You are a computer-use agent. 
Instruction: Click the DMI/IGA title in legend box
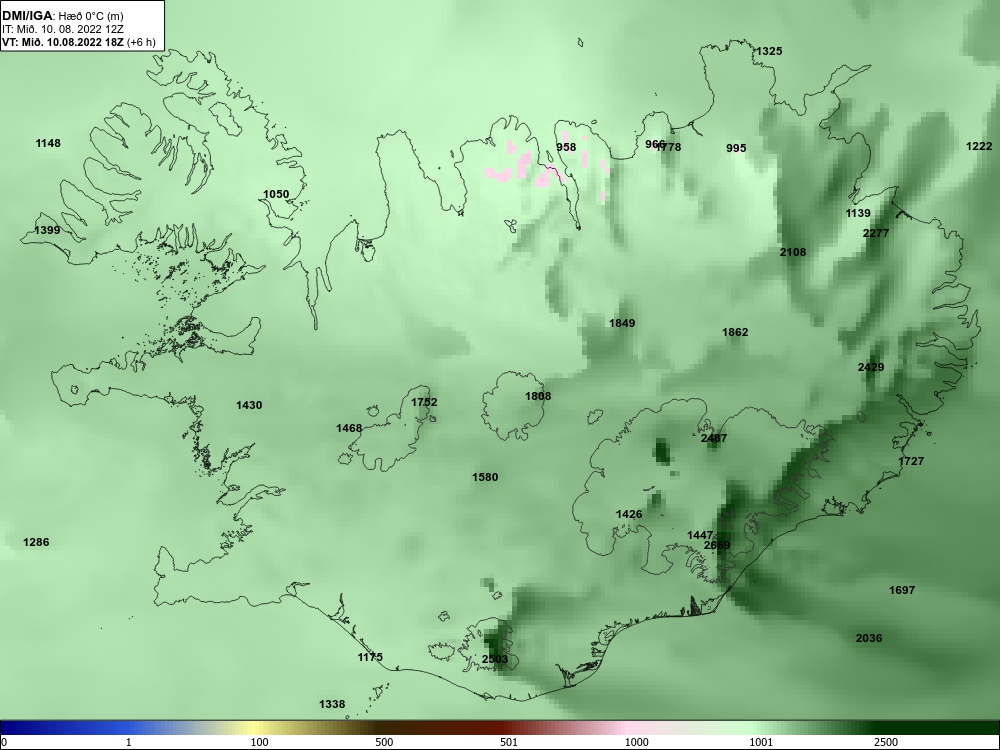[x=27, y=15]
